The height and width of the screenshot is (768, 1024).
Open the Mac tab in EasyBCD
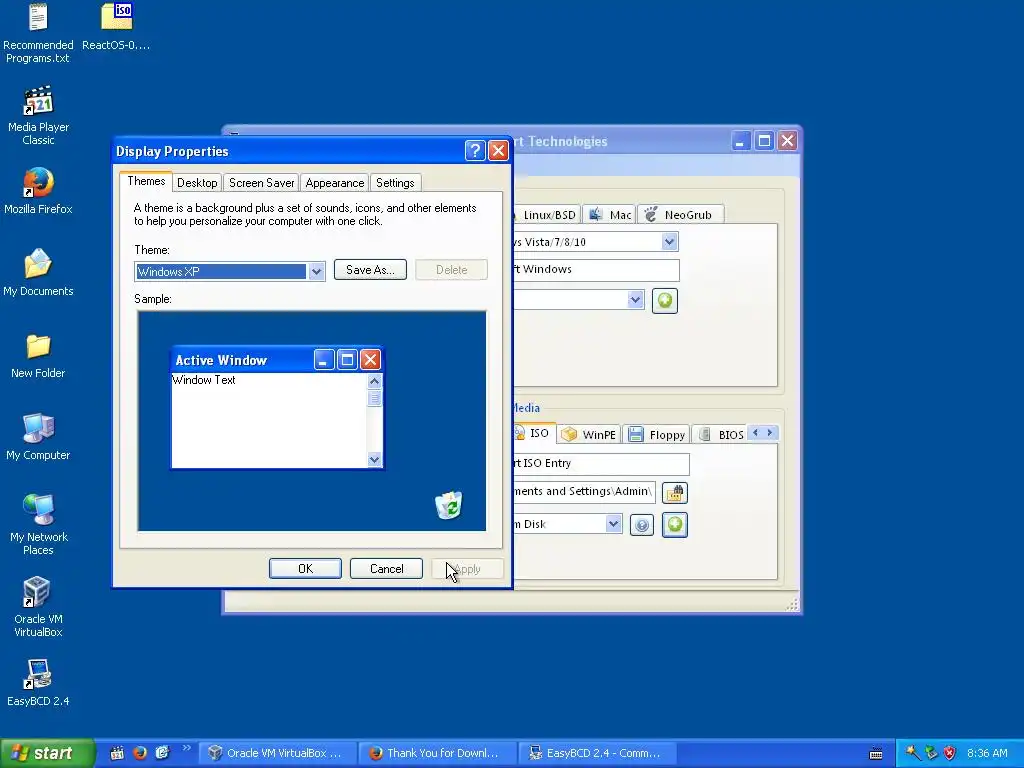610,215
